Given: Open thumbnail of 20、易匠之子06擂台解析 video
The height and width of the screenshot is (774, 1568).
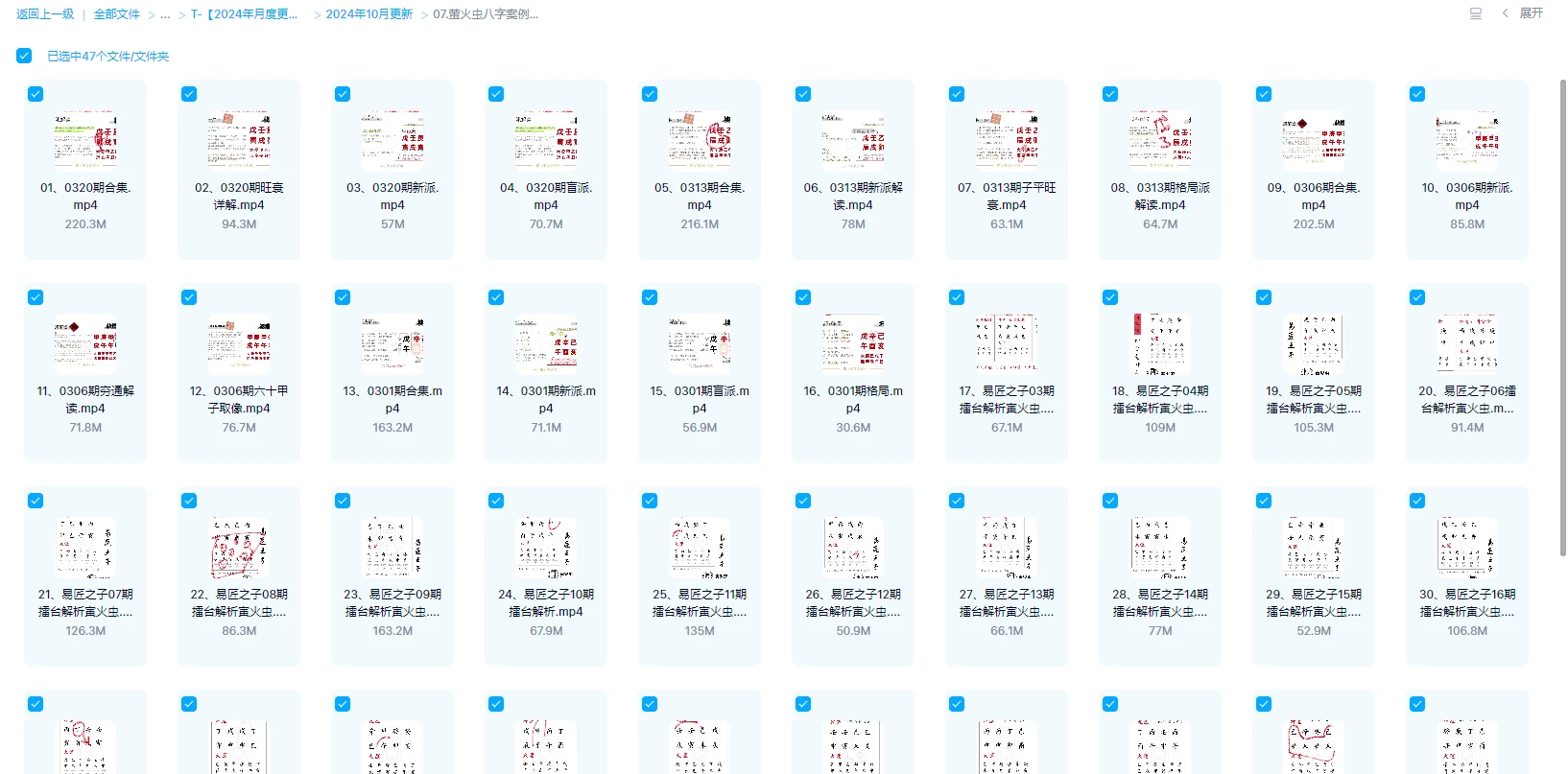Looking at the screenshot, I should point(1467,344).
